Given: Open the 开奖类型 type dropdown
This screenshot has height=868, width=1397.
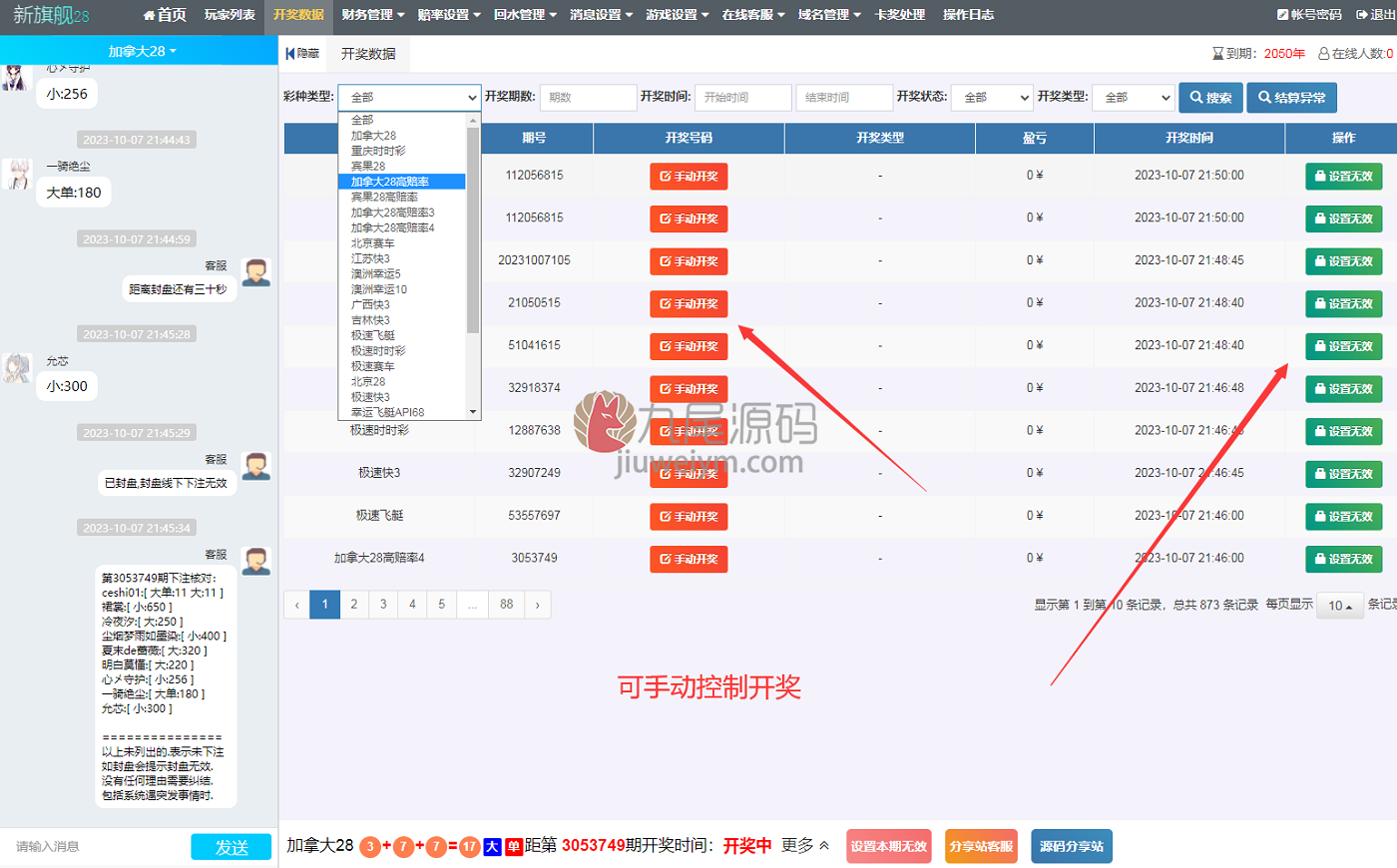Looking at the screenshot, I should point(1133,98).
